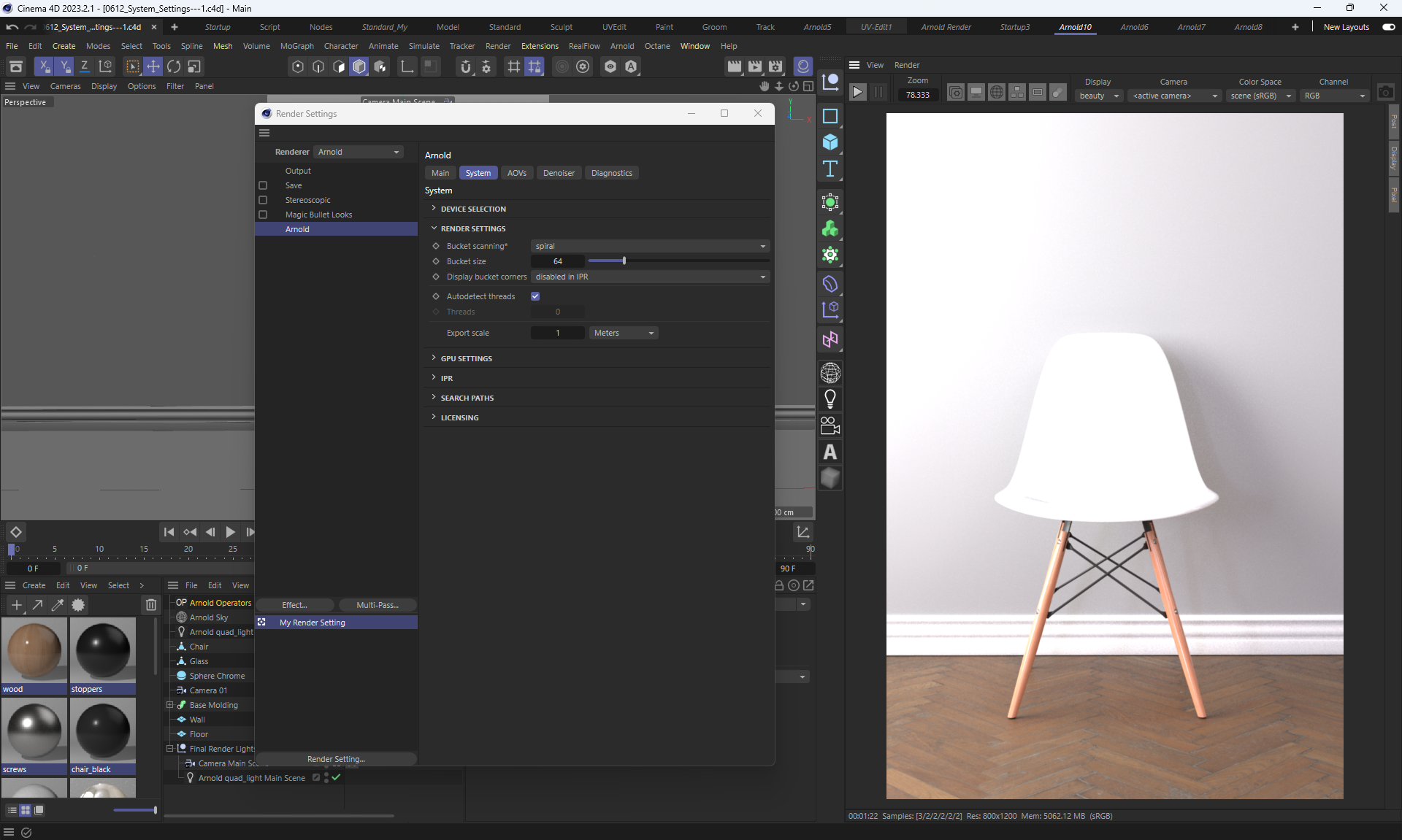
Task: Select the Rotate tool in toolbar
Action: point(174,66)
